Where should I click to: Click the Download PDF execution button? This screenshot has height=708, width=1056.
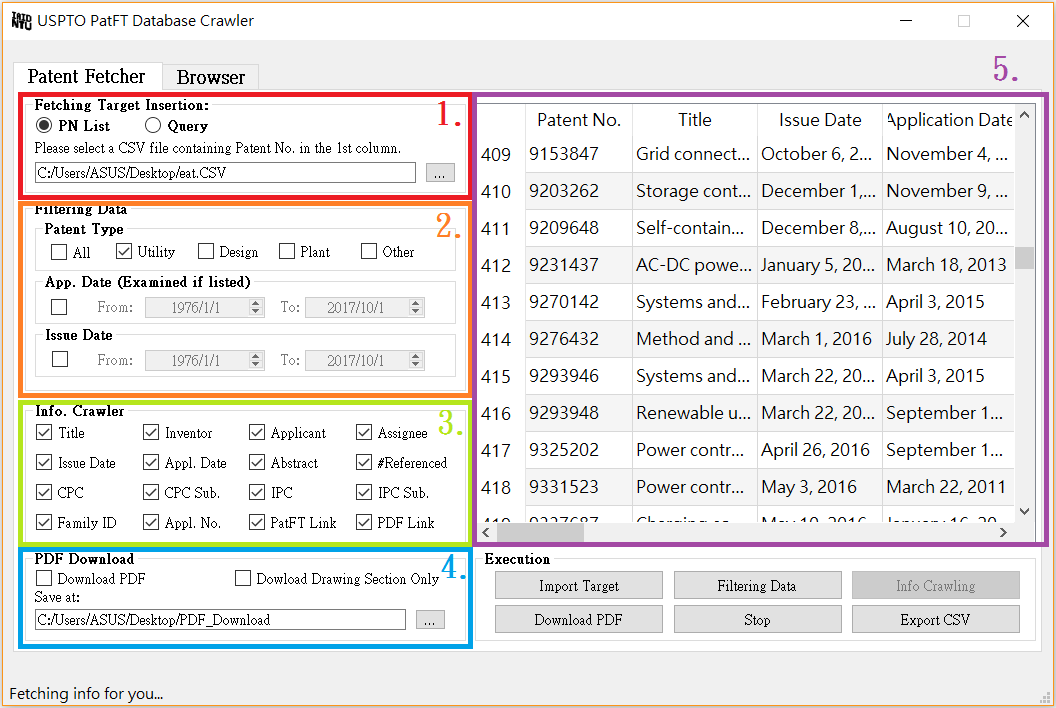click(579, 619)
